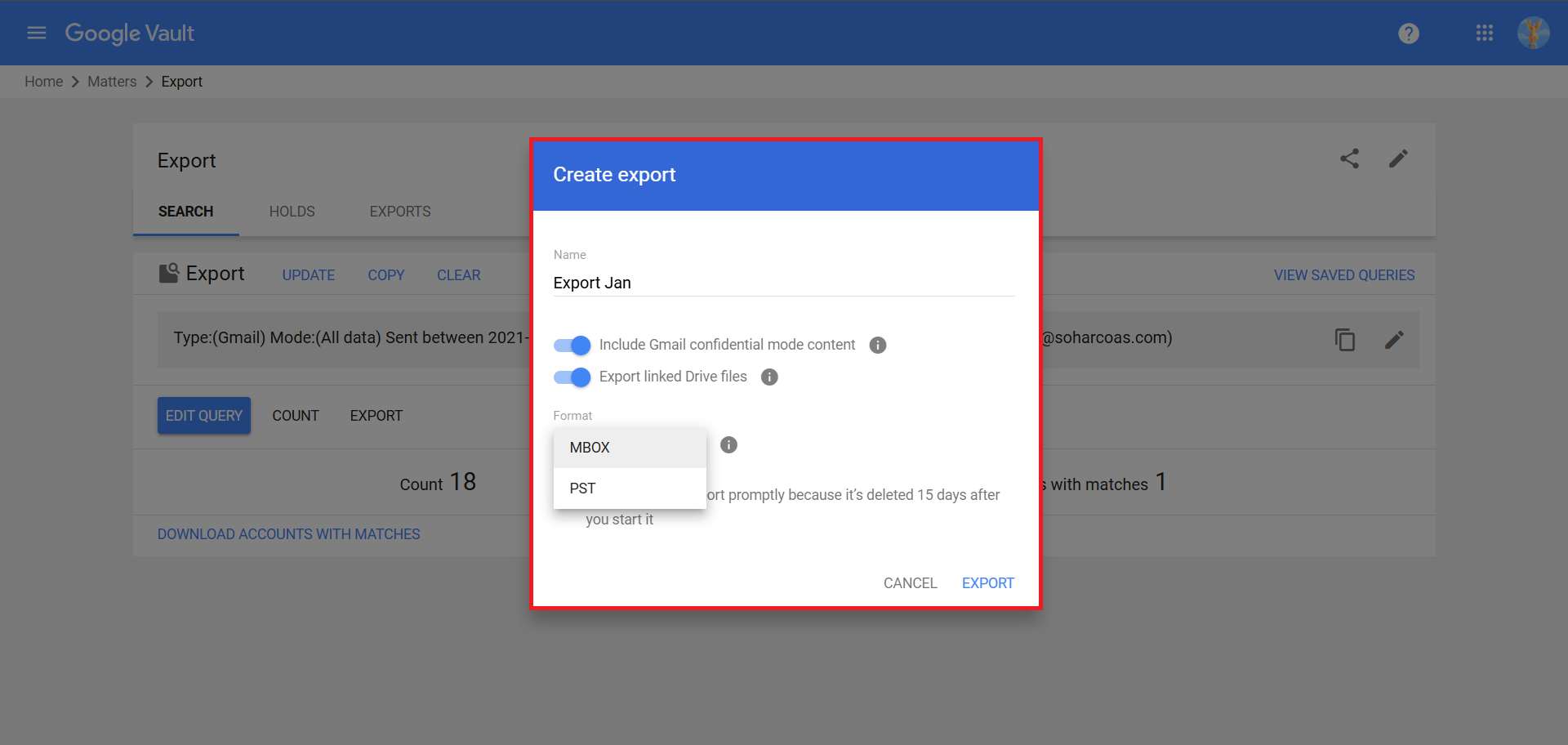Click info icon next to Format dropdown
Viewport: 1568px width, 745px height.
[729, 445]
